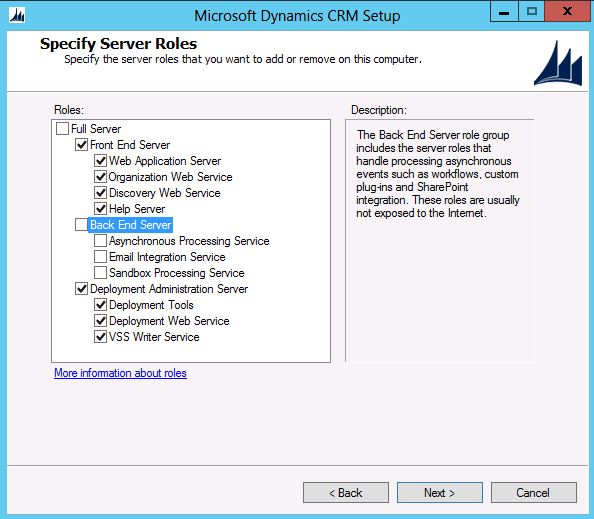
Task: Select the VSS Writer Service label
Action: tap(154, 337)
